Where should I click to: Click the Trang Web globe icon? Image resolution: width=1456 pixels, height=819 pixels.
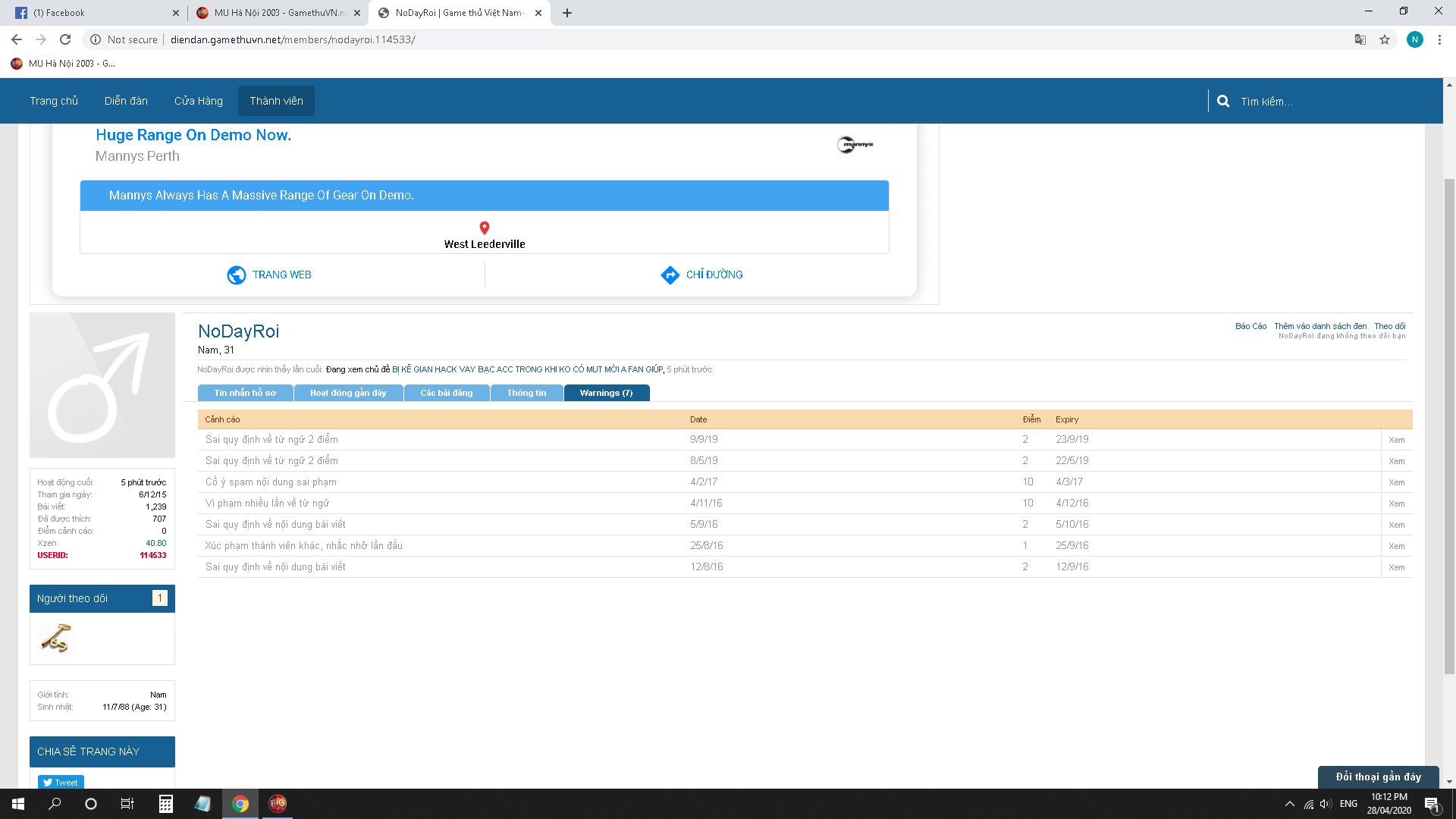[x=237, y=275]
